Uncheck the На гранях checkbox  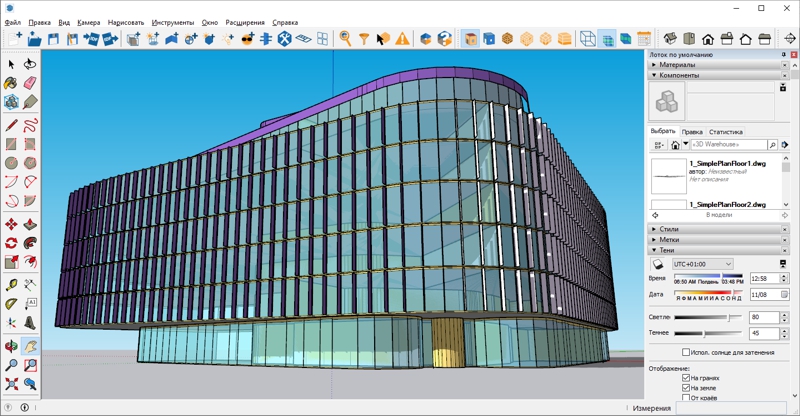coord(686,378)
